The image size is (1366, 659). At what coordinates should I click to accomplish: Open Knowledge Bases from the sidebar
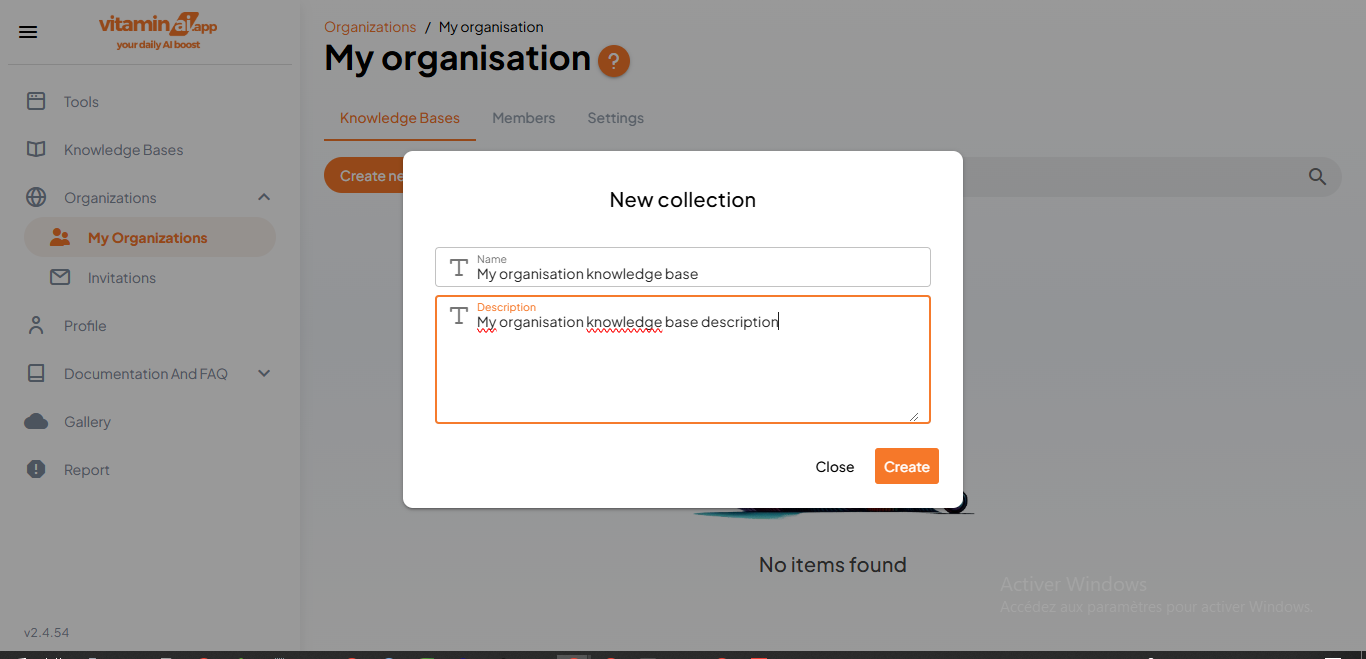coord(123,149)
